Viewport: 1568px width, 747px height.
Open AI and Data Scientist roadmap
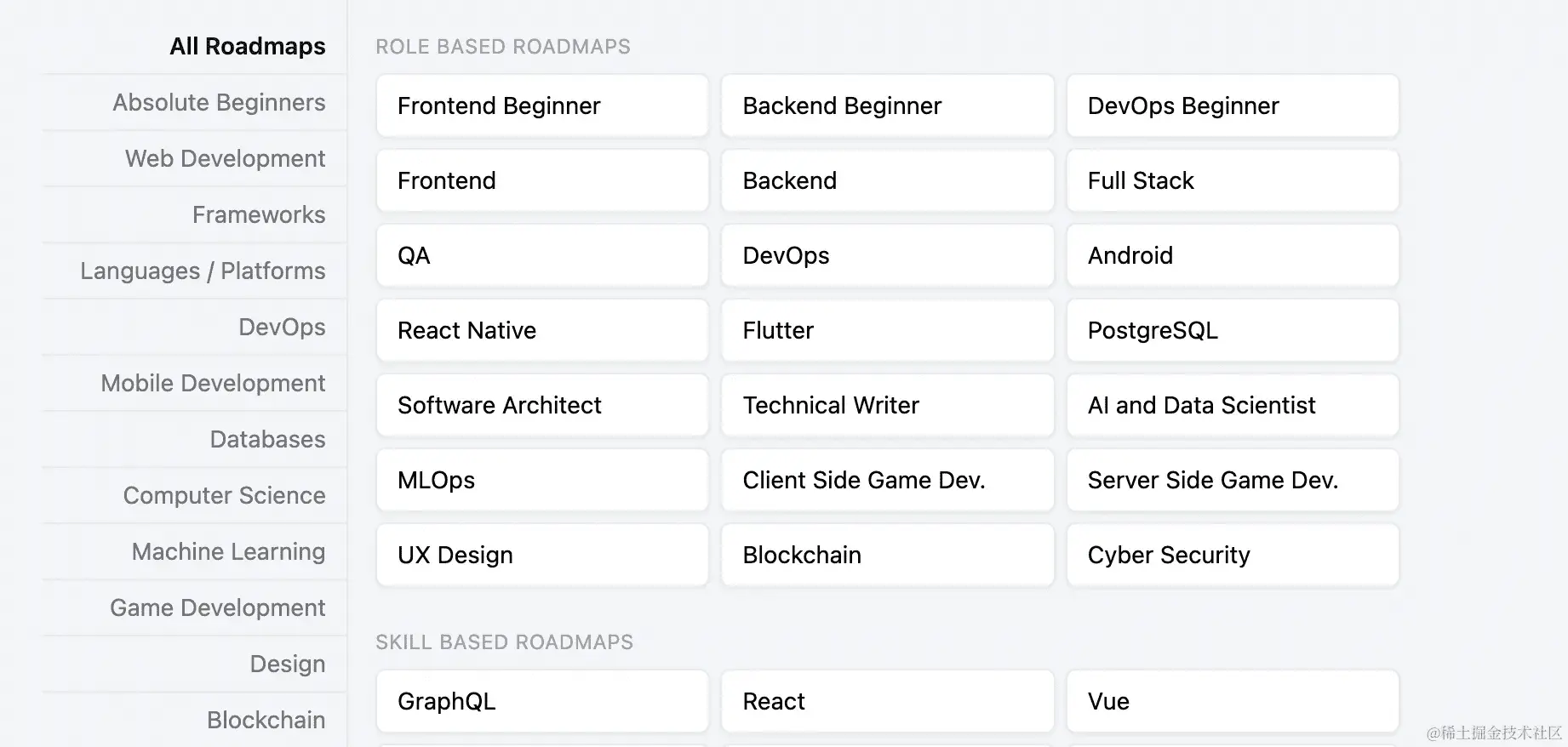click(1233, 405)
